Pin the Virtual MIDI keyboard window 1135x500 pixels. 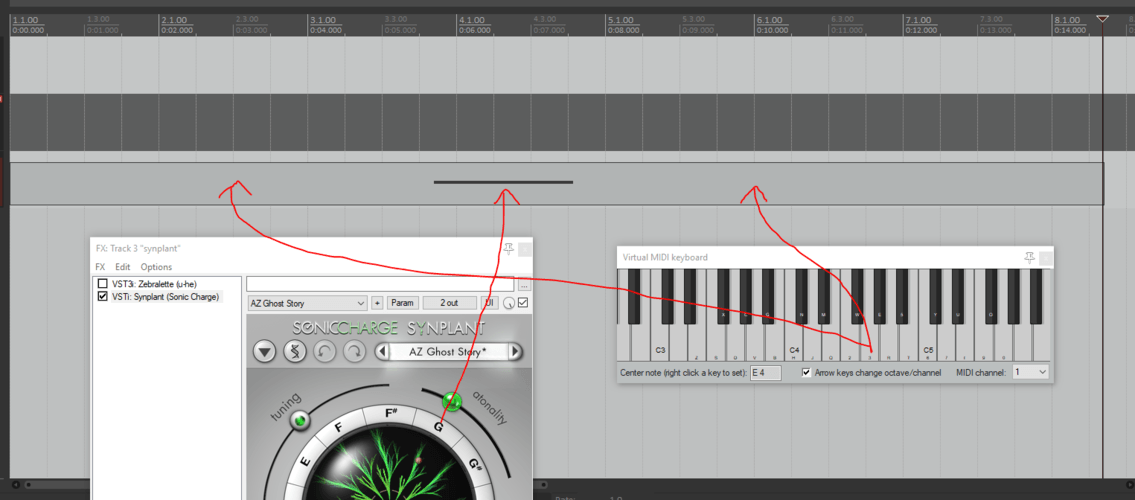coord(1029,257)
